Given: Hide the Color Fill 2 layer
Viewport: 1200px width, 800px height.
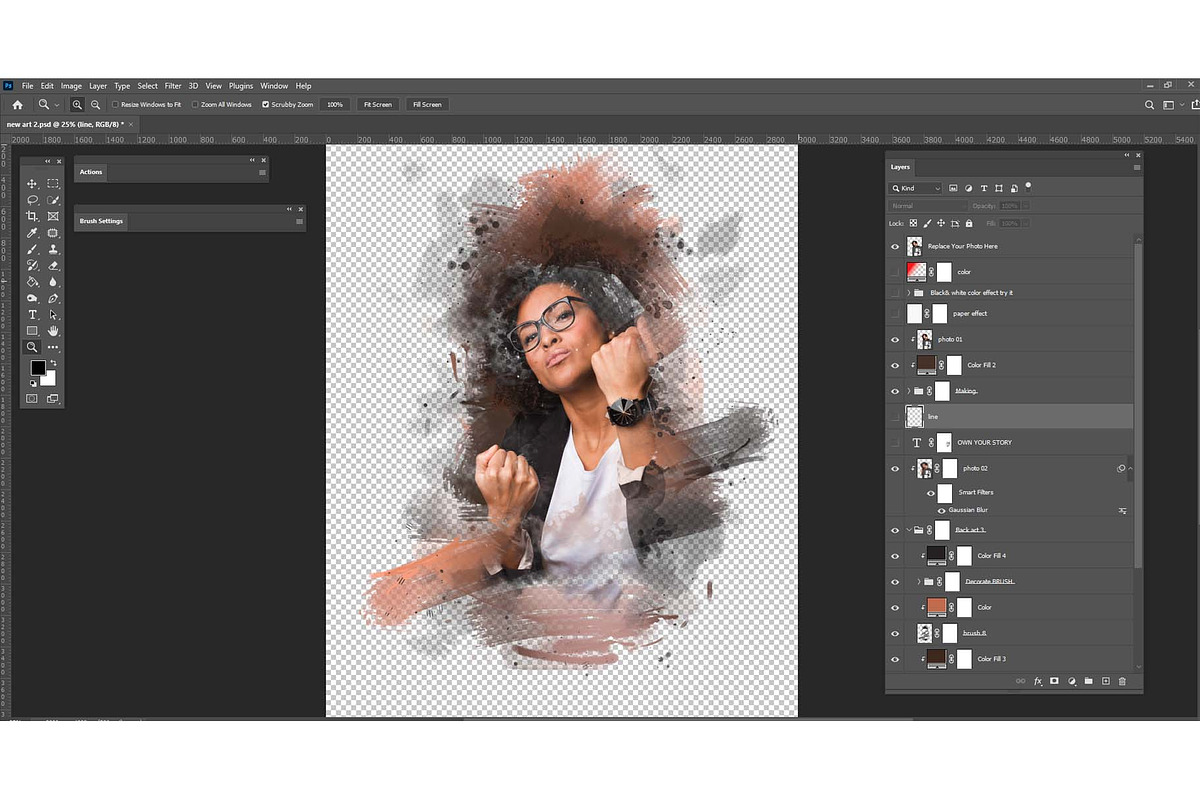Looking at the screenshot, I should [895, 366].
